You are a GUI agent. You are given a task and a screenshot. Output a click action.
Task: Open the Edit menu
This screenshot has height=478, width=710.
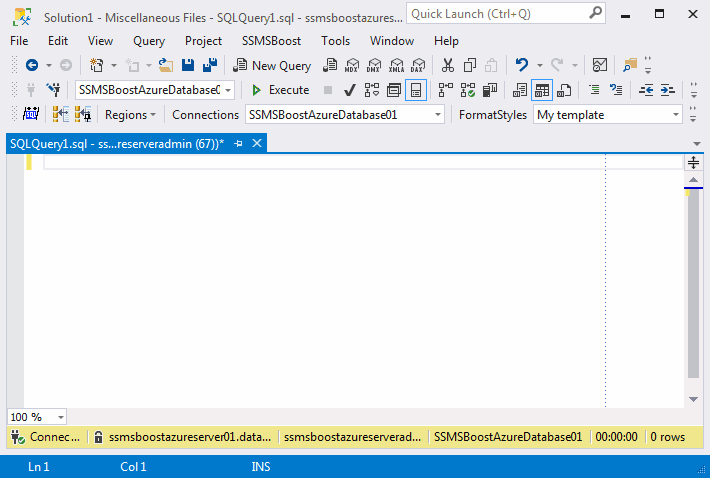click(58, 41)
